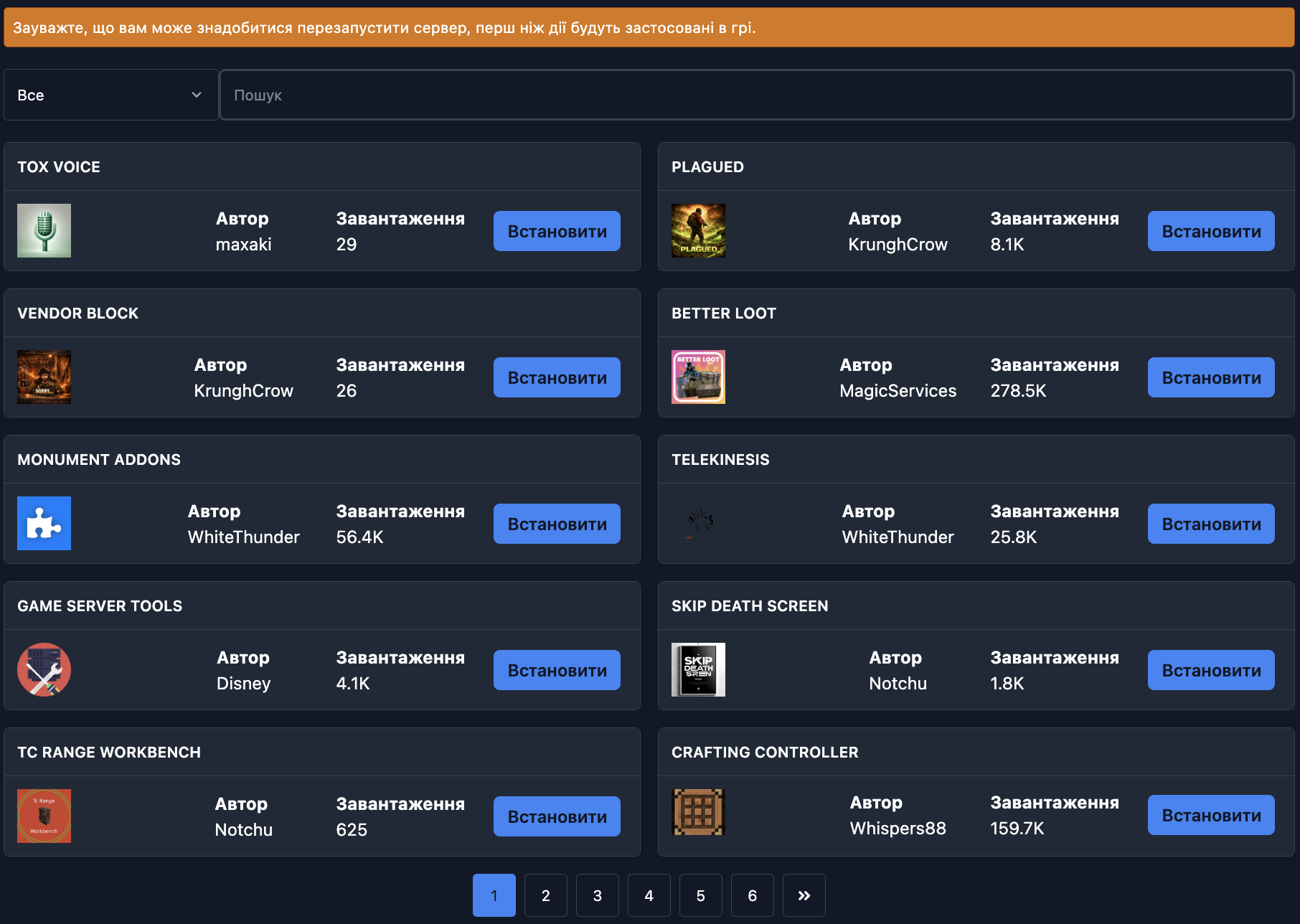
Task: Go to page 2 of plugins
Action: pos(545,895)
